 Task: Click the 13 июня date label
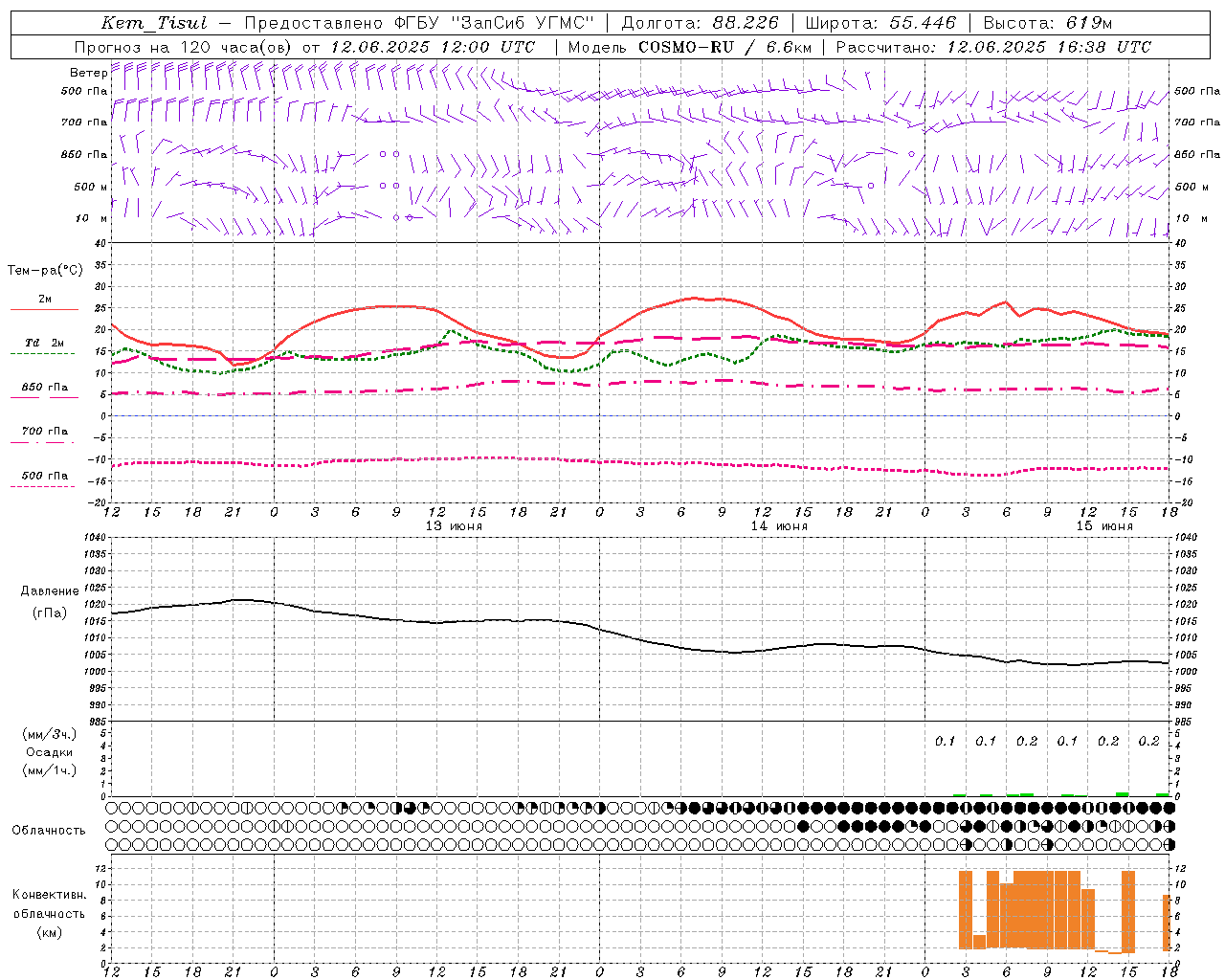[x=454, y=526]
